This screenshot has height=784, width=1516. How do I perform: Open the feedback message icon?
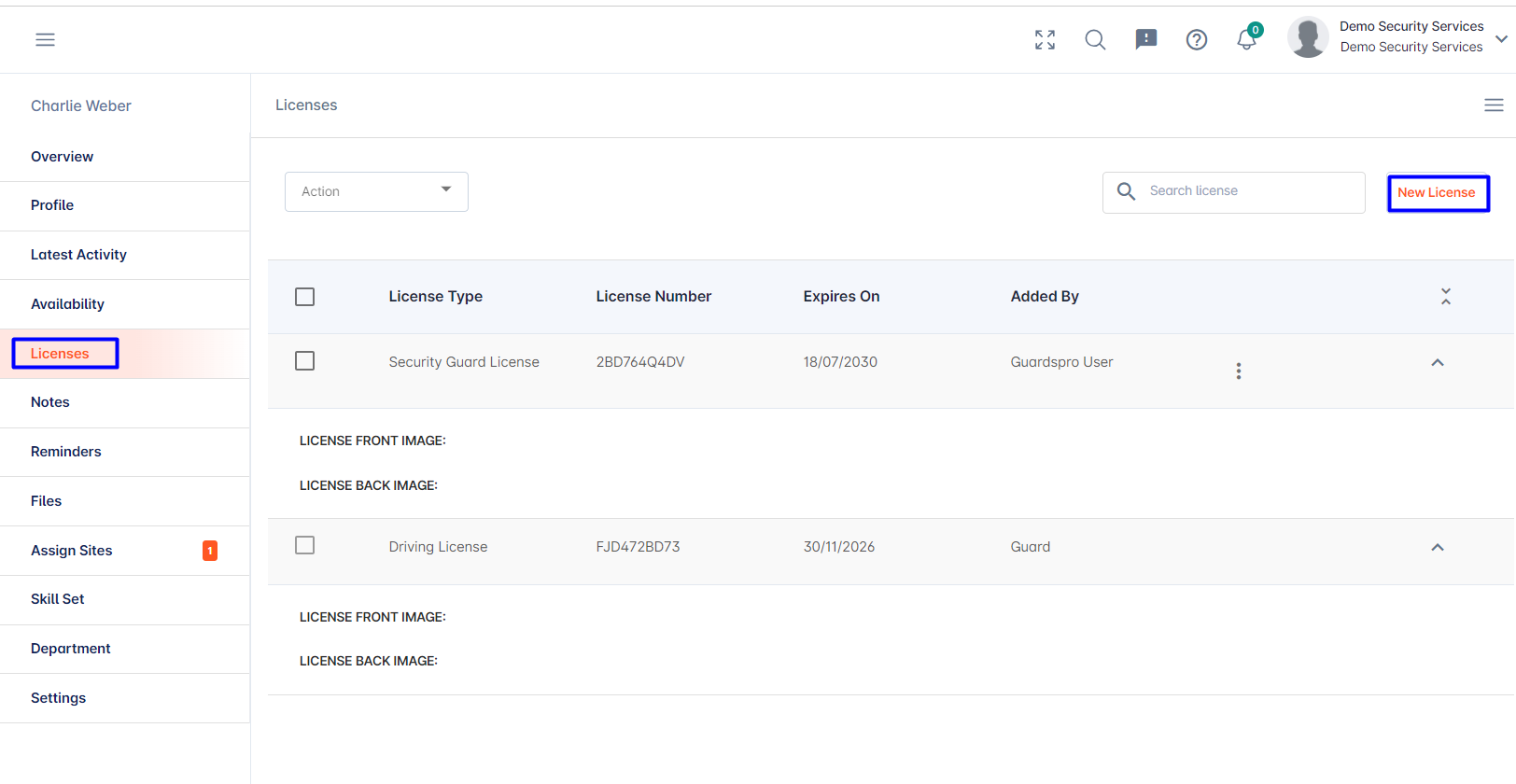coord(1145,39)
